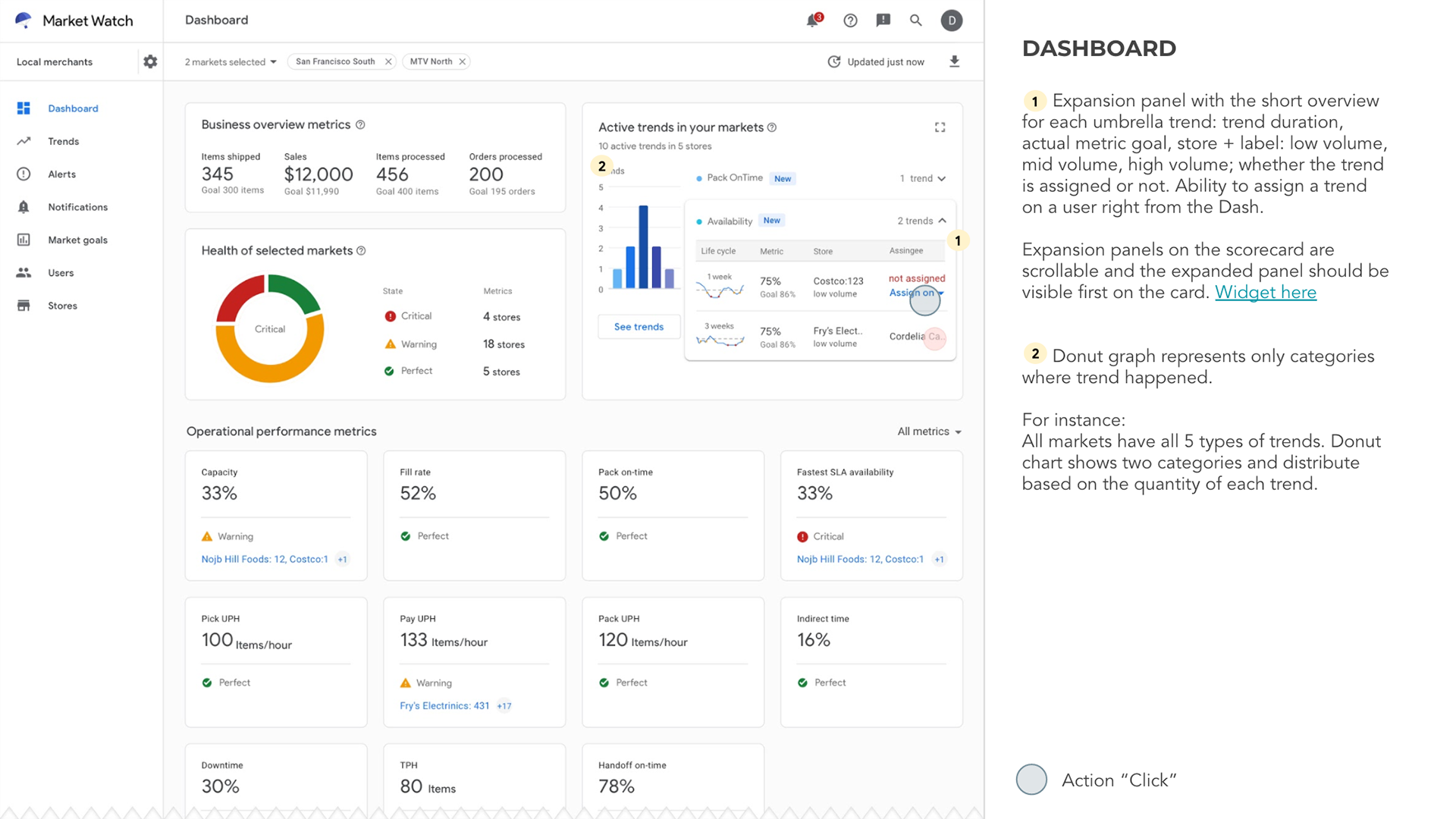Click help icon next to Business overview metrics
This screenshot has width=1456, height=819.
point(360,124)
